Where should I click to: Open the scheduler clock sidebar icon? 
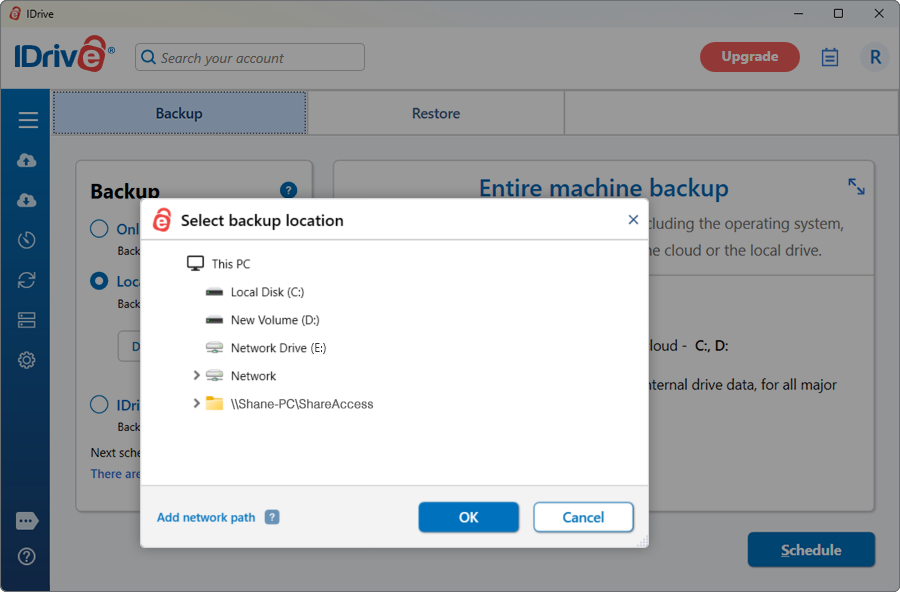tap(26, 240)
